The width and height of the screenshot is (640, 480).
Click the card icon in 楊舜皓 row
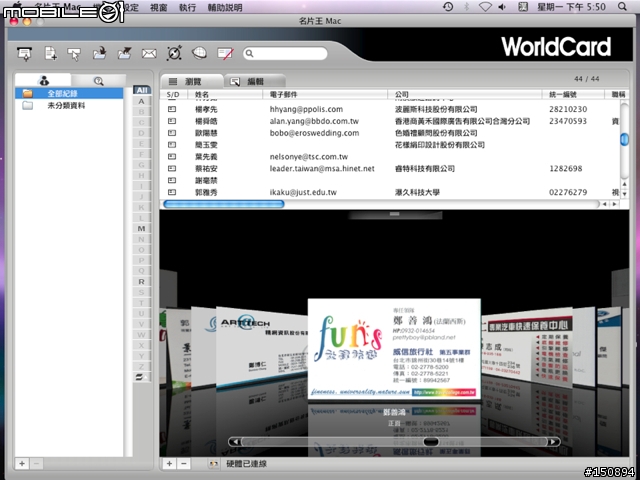[172, 121]
